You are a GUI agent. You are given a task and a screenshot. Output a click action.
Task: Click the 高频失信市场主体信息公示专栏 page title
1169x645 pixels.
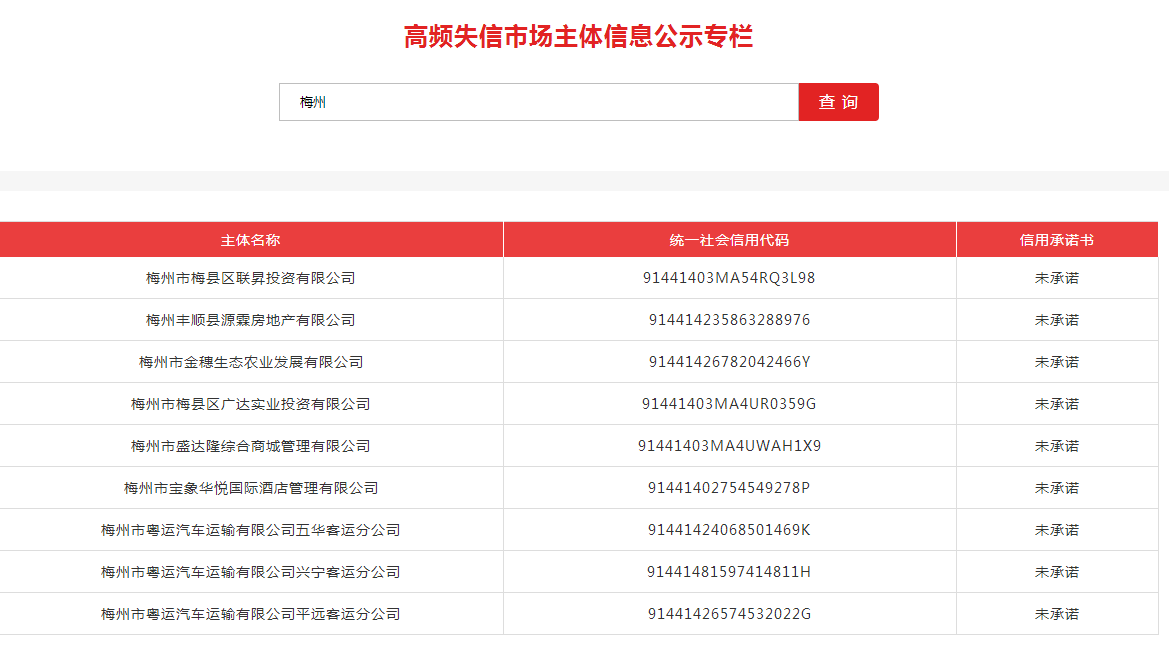(x=578, y=37)
